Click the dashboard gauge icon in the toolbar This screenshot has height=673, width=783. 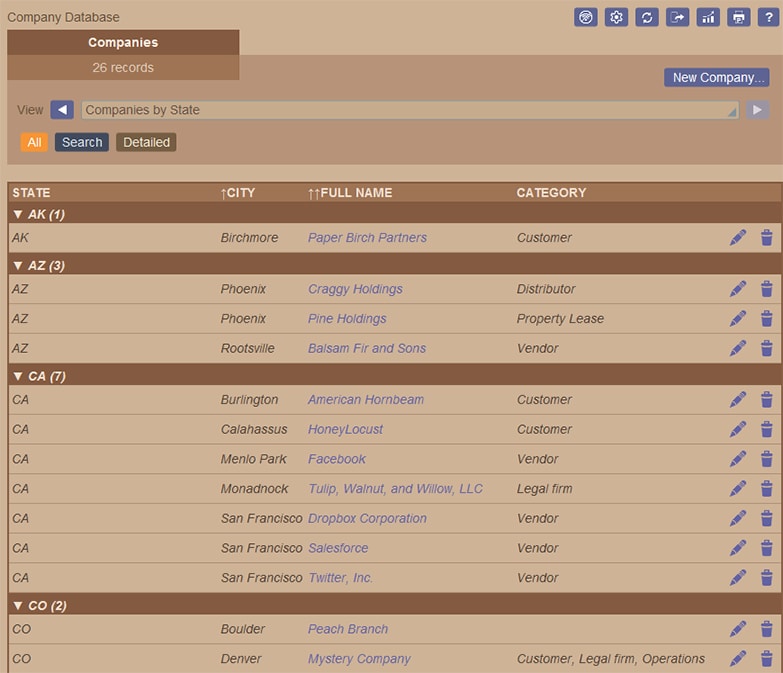(x=586, y=17)
